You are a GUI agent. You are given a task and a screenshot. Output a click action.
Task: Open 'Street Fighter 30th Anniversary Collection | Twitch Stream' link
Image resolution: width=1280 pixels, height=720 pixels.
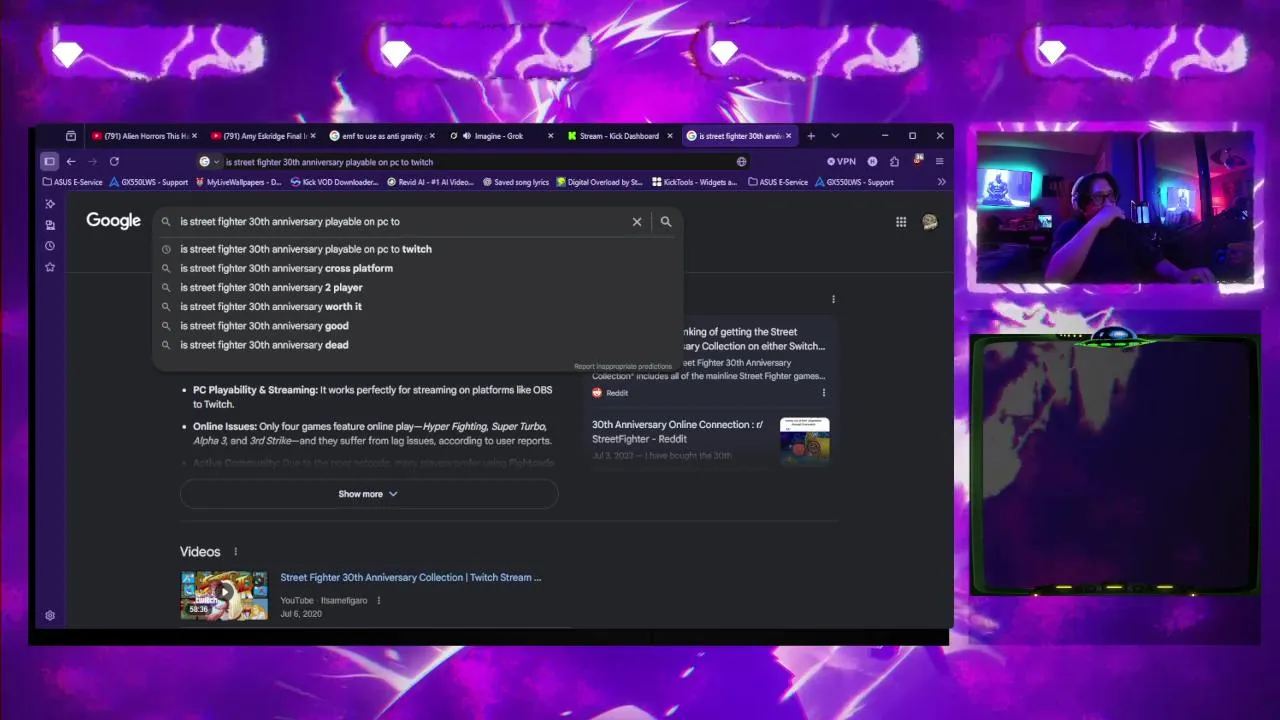(411, 577)
